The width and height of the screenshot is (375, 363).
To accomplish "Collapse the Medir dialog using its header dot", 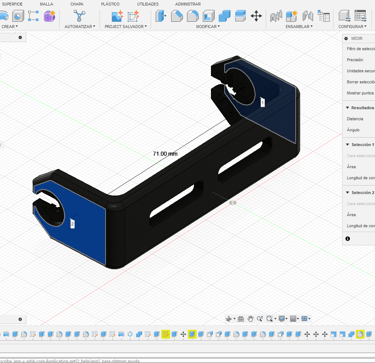I will click(x=346, y=39).
